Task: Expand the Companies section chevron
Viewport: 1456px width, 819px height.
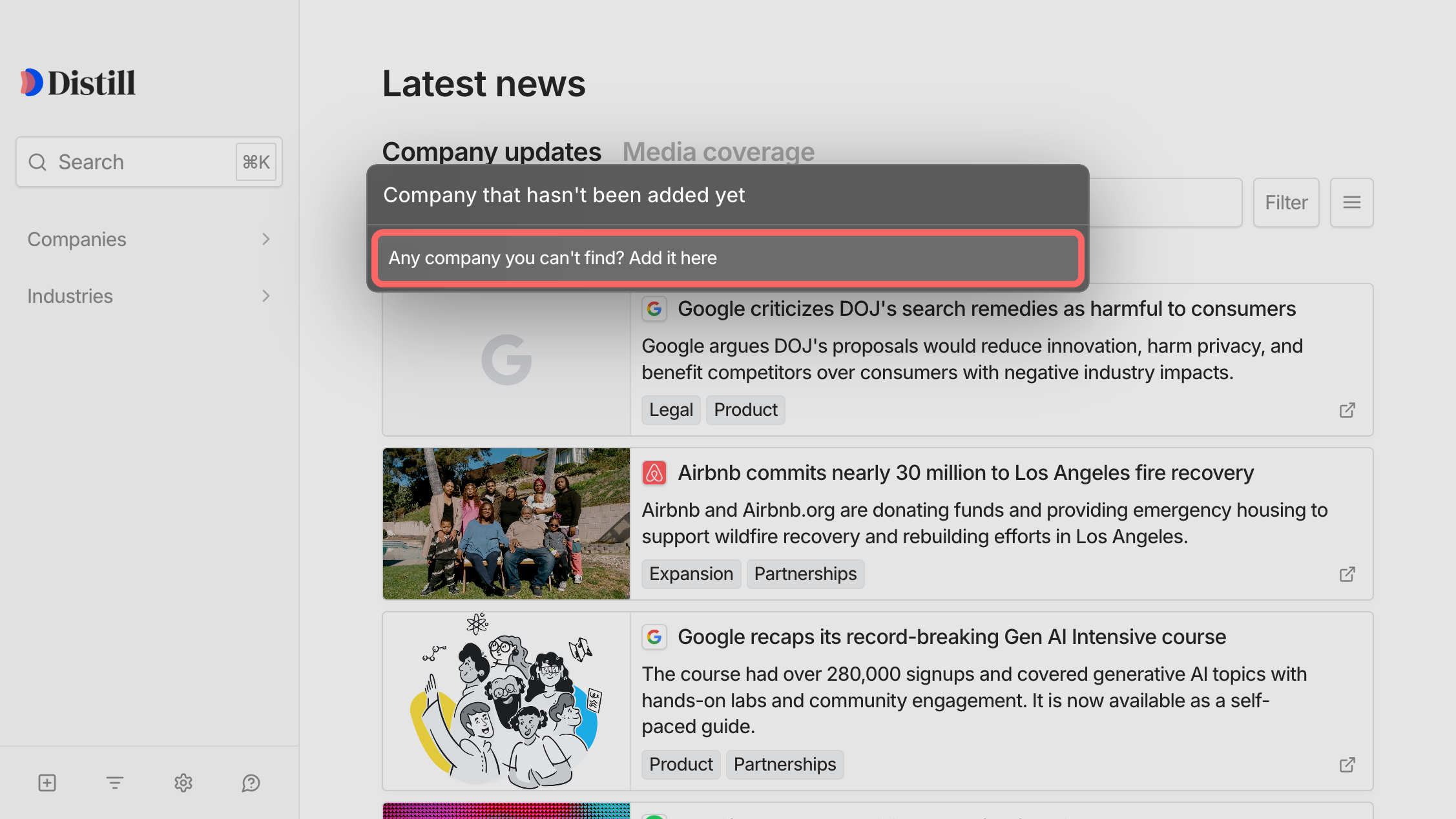Action: [265, 240]
